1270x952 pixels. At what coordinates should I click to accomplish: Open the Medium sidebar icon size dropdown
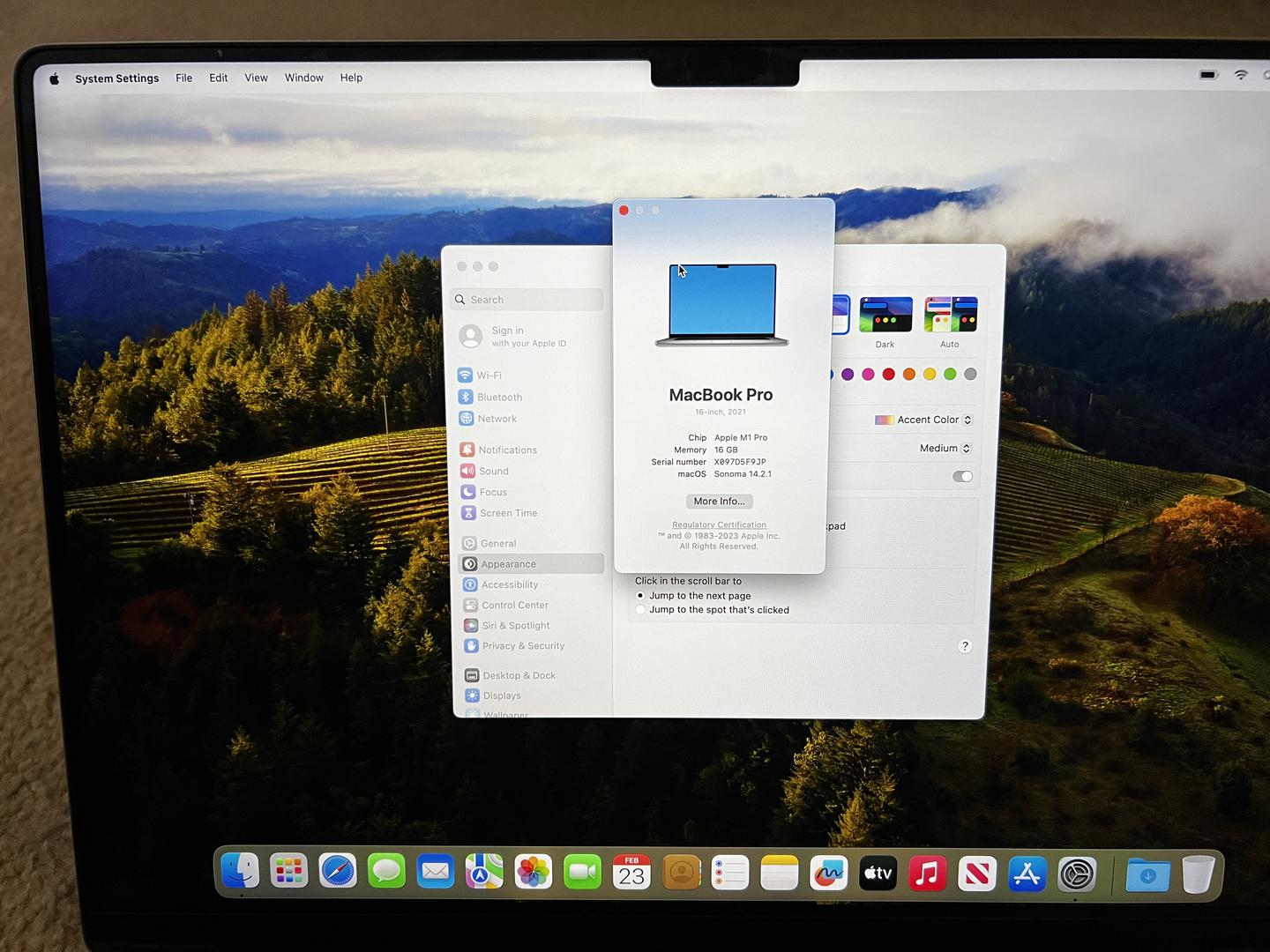click(x=945, y=449)
